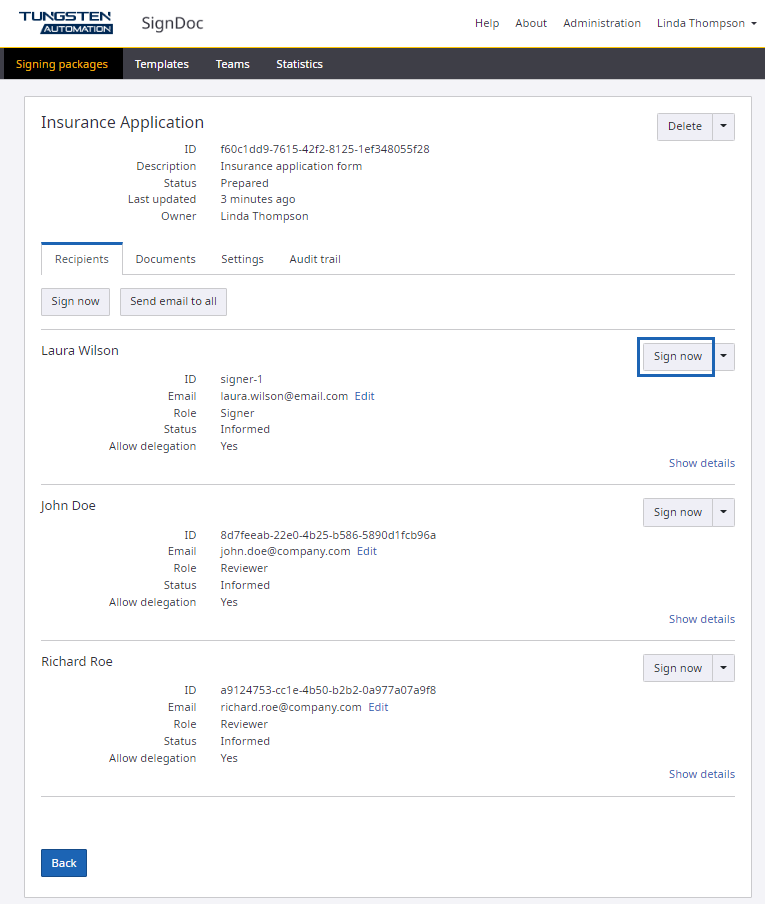Open the Statistics page
The height and width of the screenshot is (904, 765).
coord(299,64)
